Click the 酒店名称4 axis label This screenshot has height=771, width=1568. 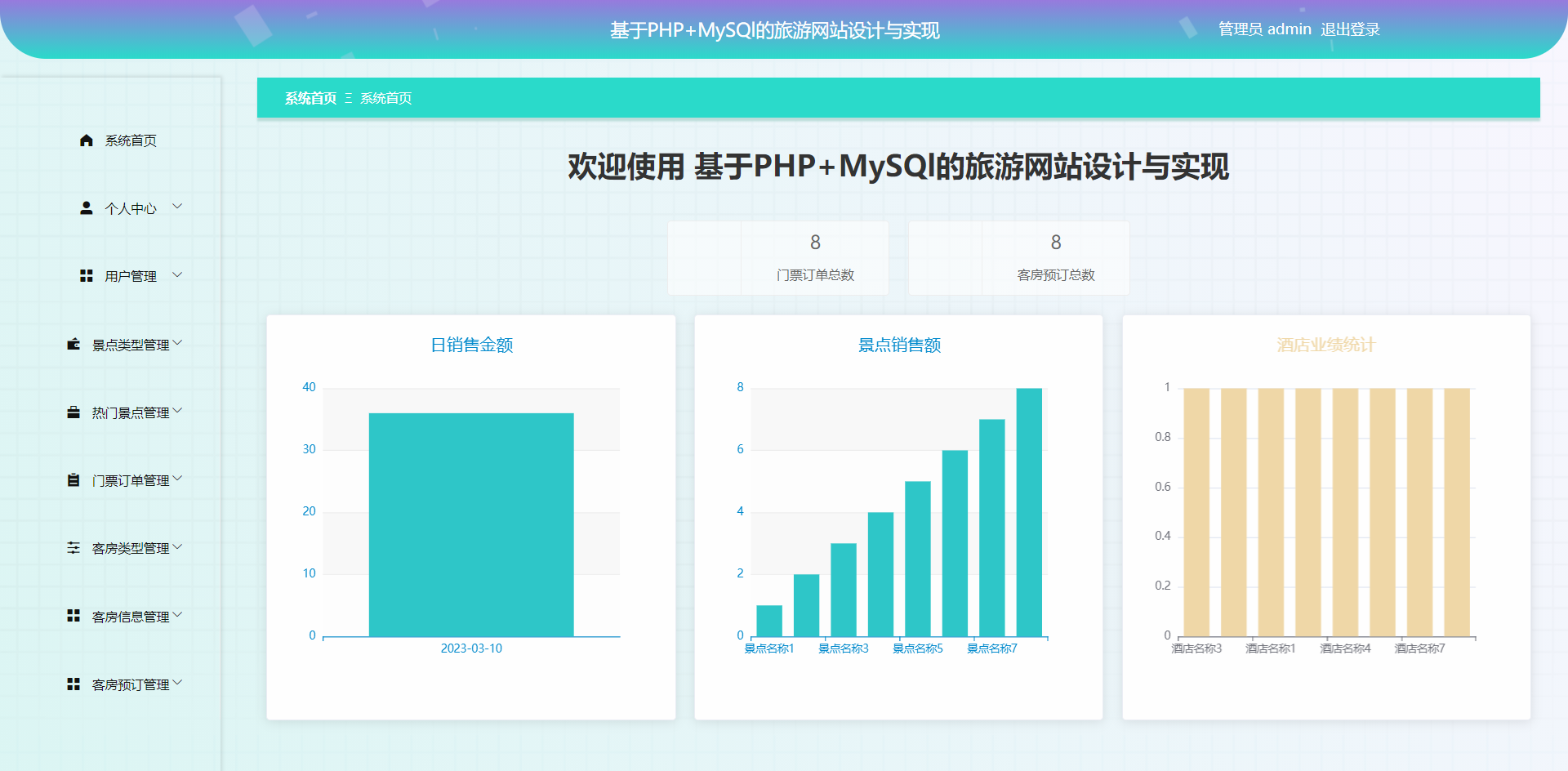[1345, 648]
